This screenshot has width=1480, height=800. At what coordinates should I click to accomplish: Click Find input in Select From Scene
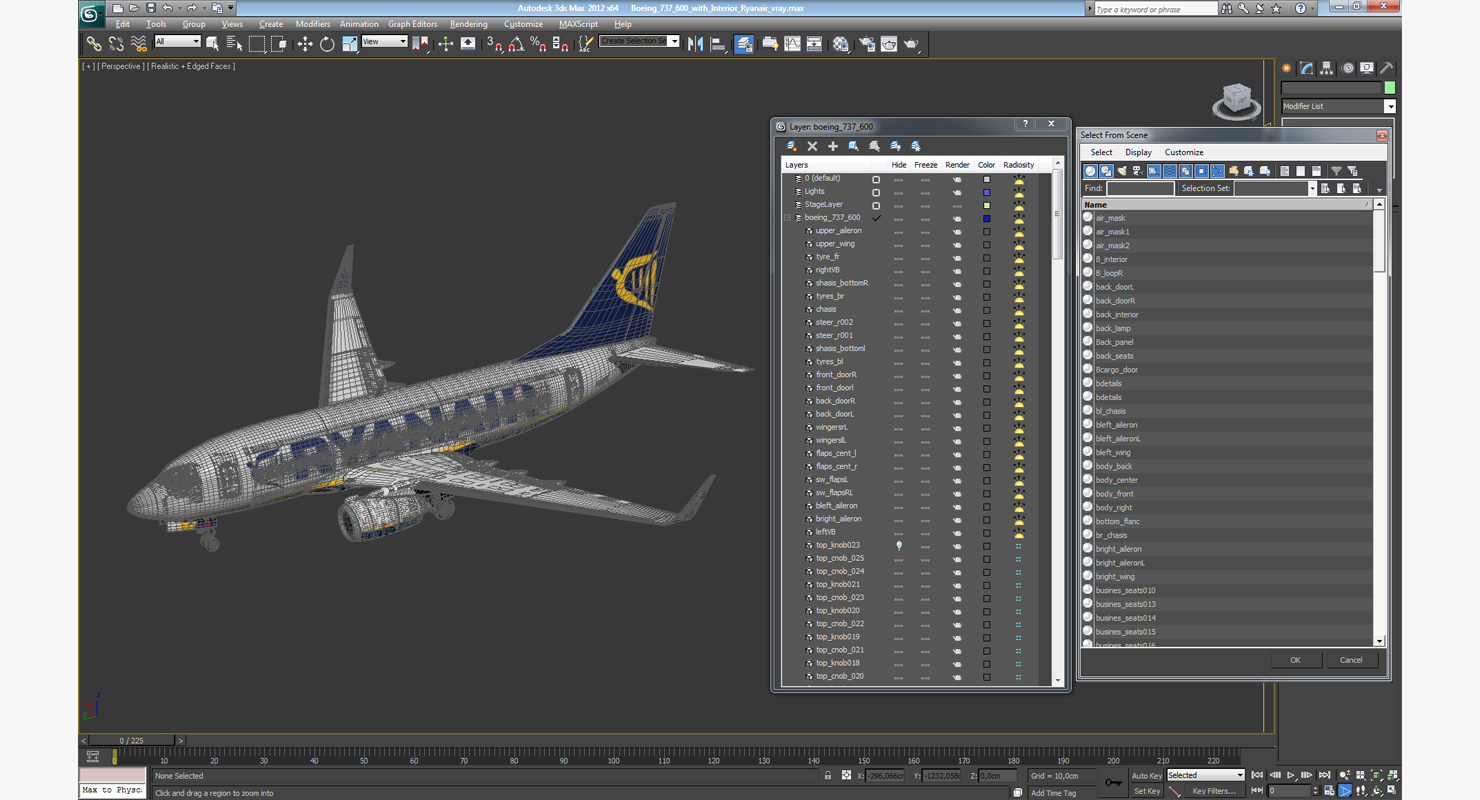point(1140,188)
